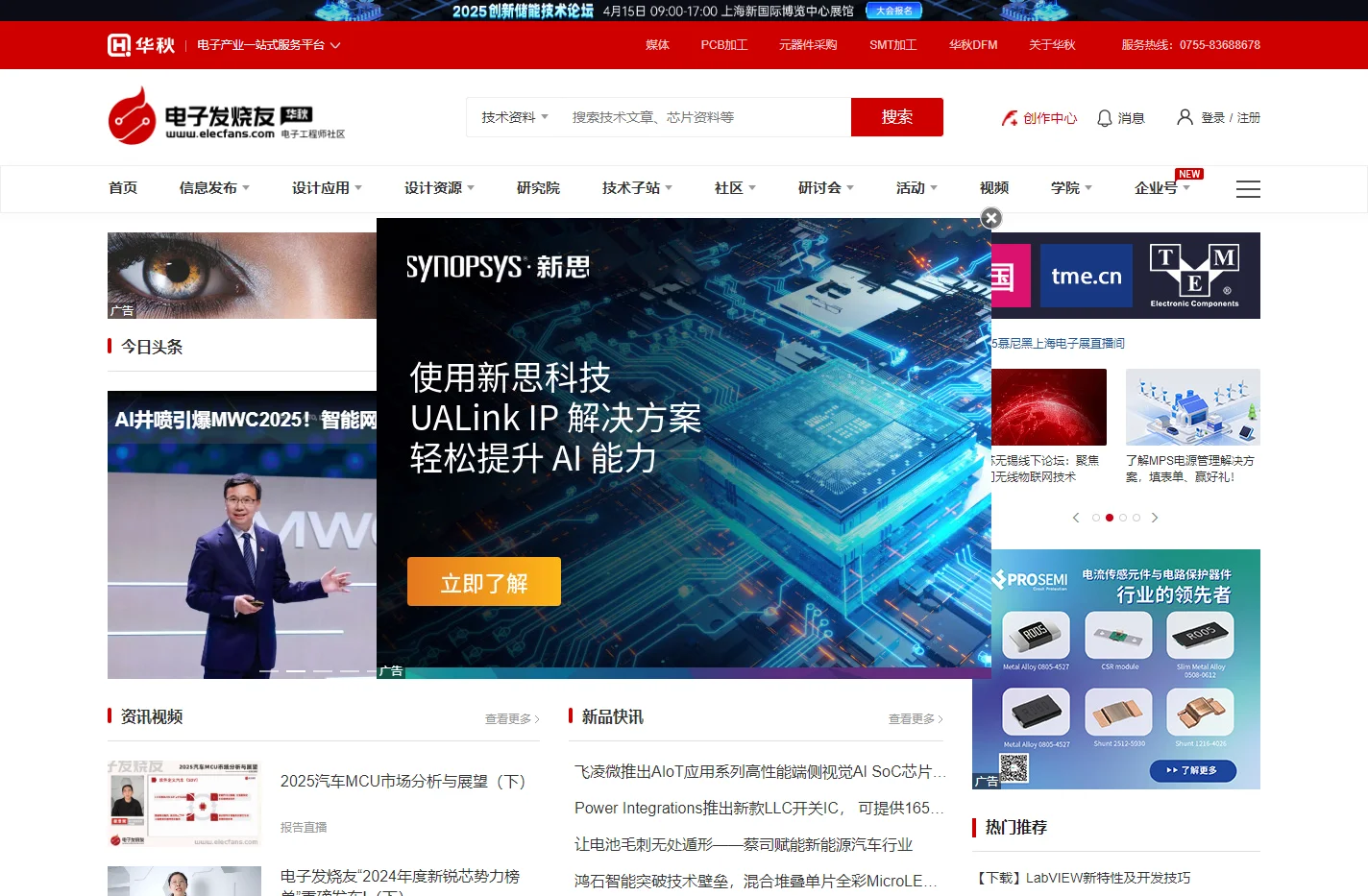The height and width of the screenshot is (896, 1368).
Task: Open SMT加工 in the top bar
Action: coord(893,45)
